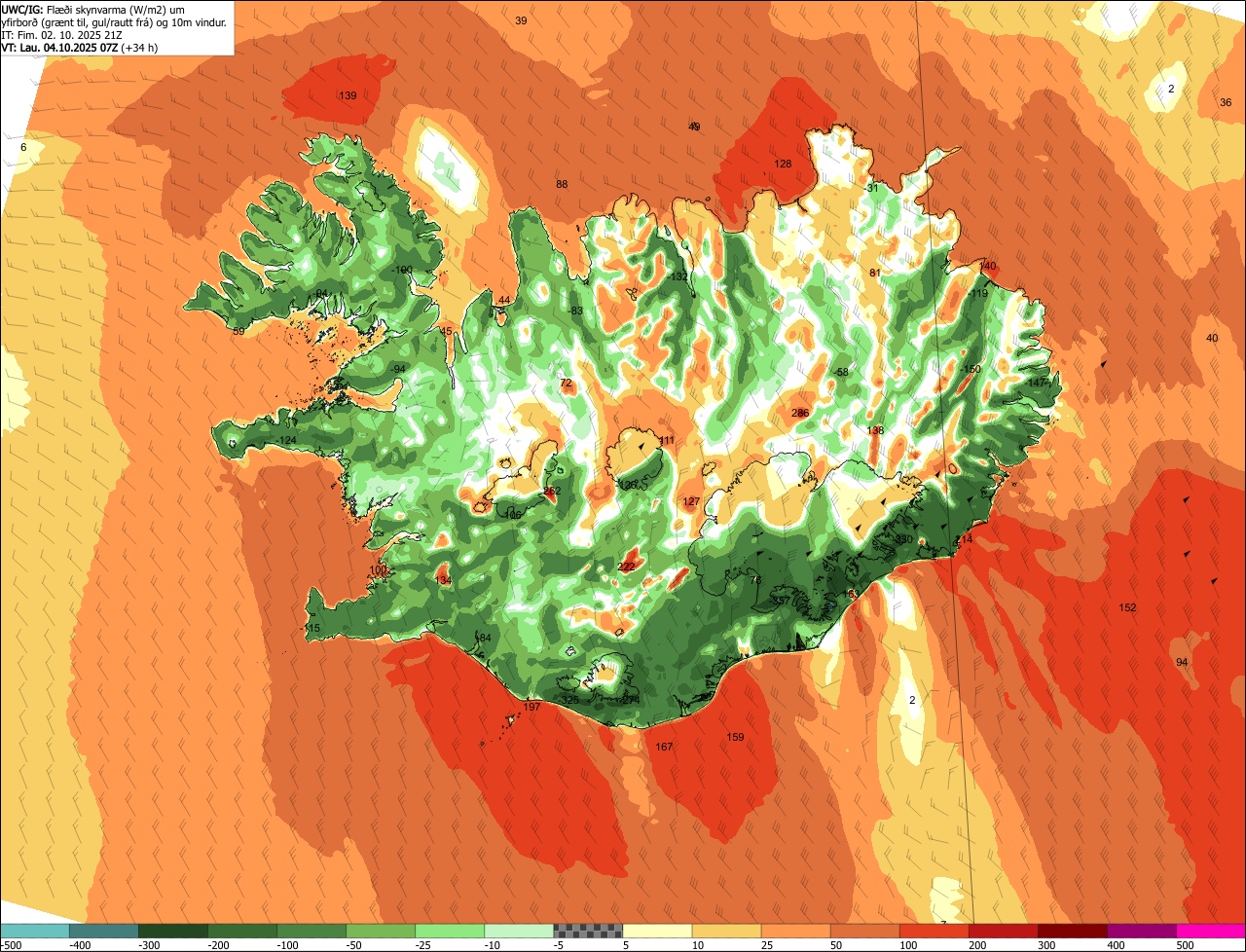This screenshot has width=1246, height=952.
Task: Select the dark maroon swatch between 300 and 400
Action: click(1073, 931)
